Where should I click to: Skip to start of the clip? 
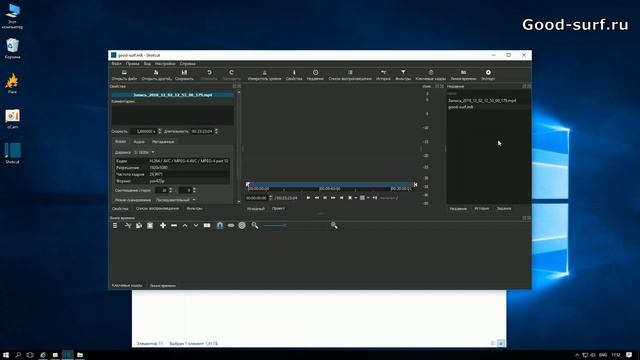coord(308,198)
